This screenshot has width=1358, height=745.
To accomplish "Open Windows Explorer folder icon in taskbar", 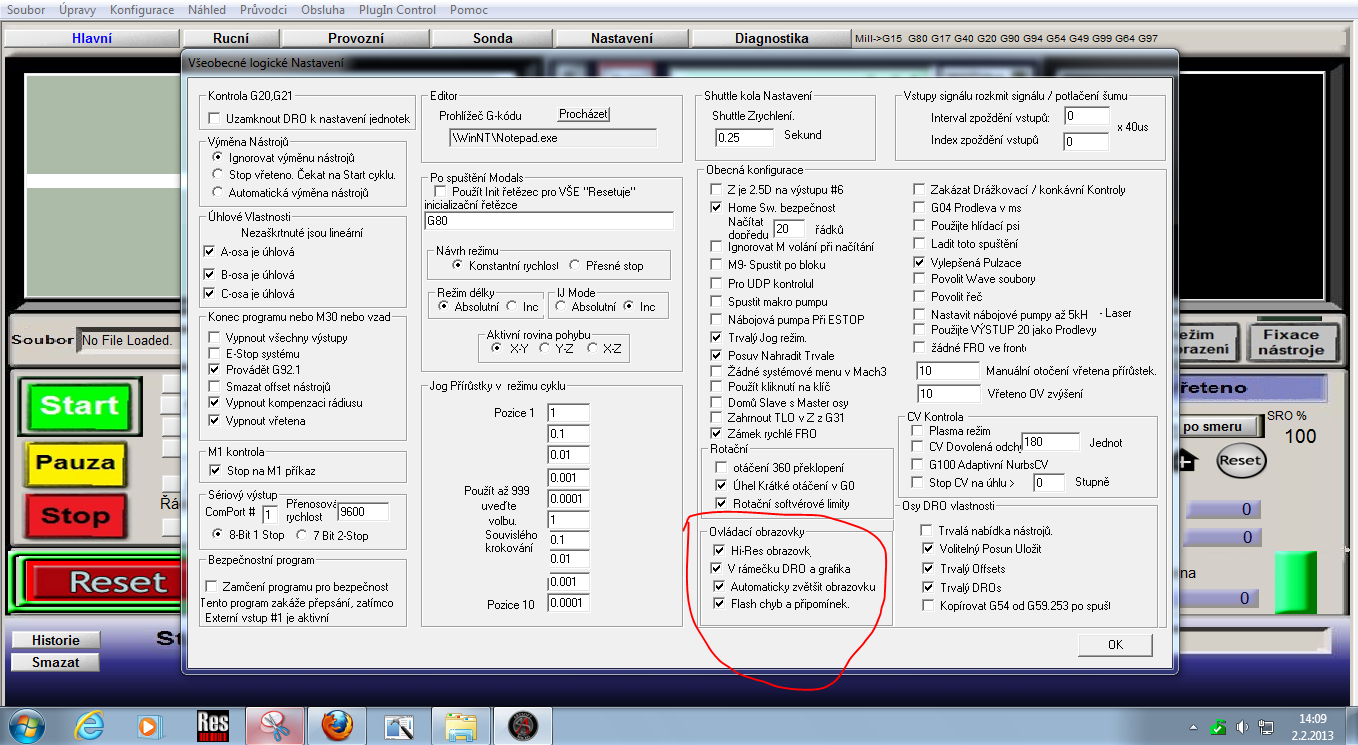I will pyautogui.click(x=460, y=724).
